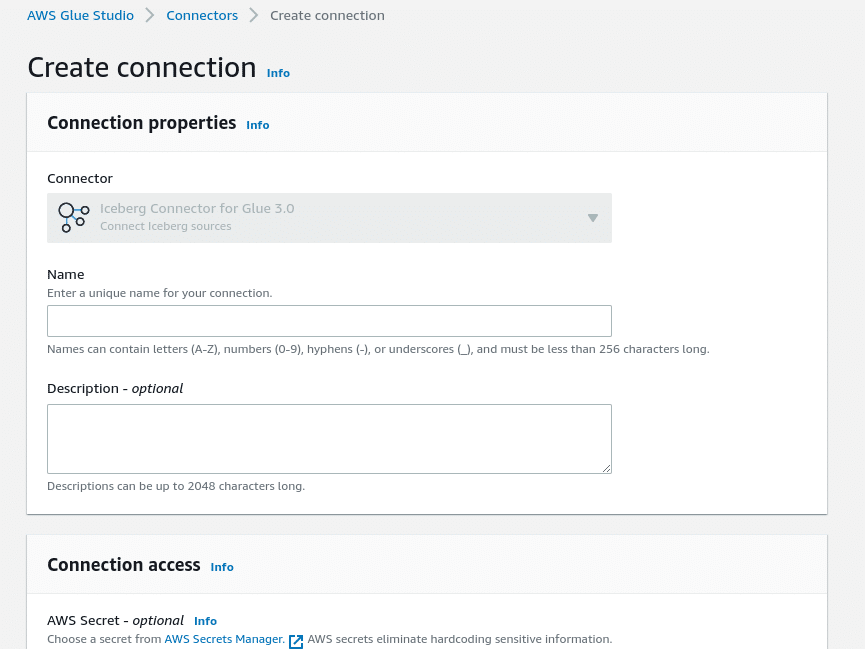Click the Connection properties heading

tap(142, 123)
